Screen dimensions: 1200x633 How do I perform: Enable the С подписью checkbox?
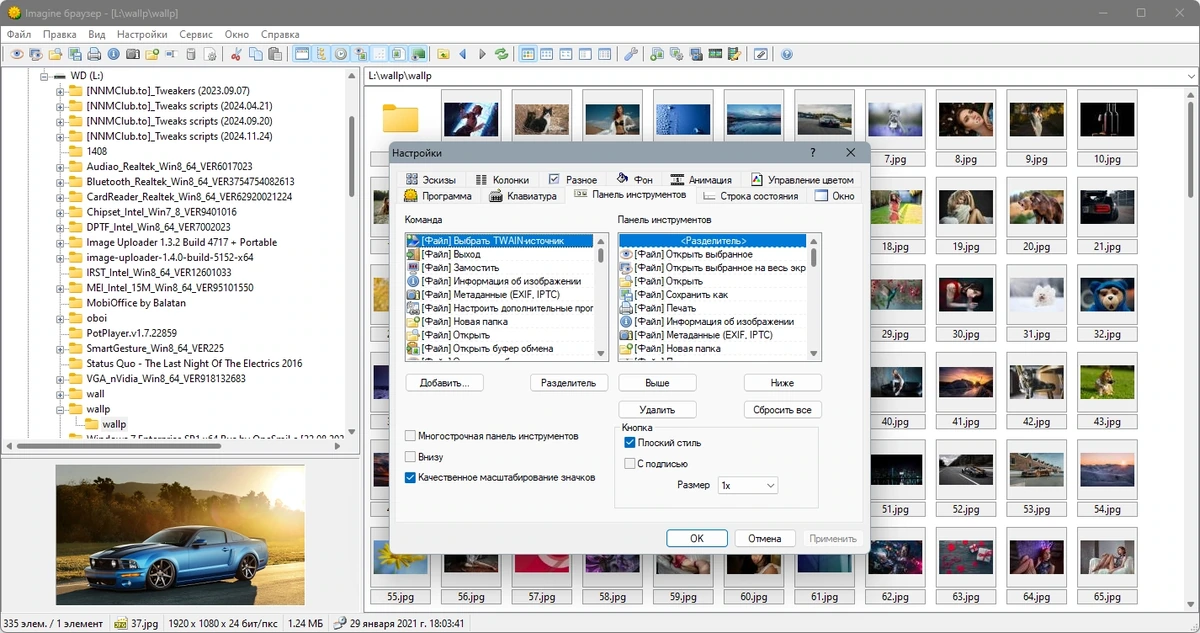(x=630, y=463)
